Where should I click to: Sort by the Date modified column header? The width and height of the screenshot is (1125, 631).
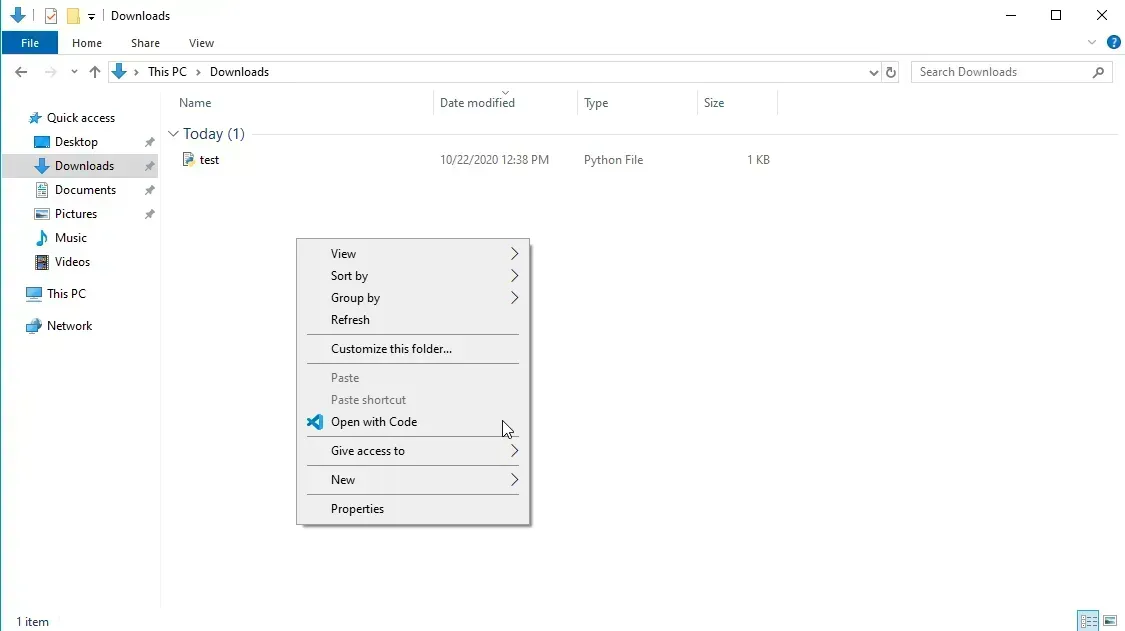[477, 103]
